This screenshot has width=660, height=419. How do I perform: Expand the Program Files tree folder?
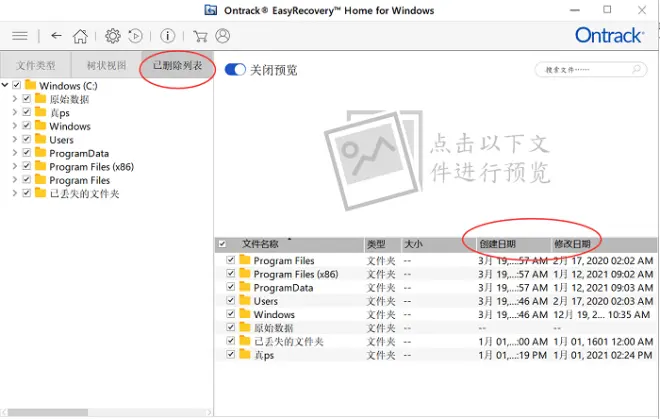click(15, 179)
